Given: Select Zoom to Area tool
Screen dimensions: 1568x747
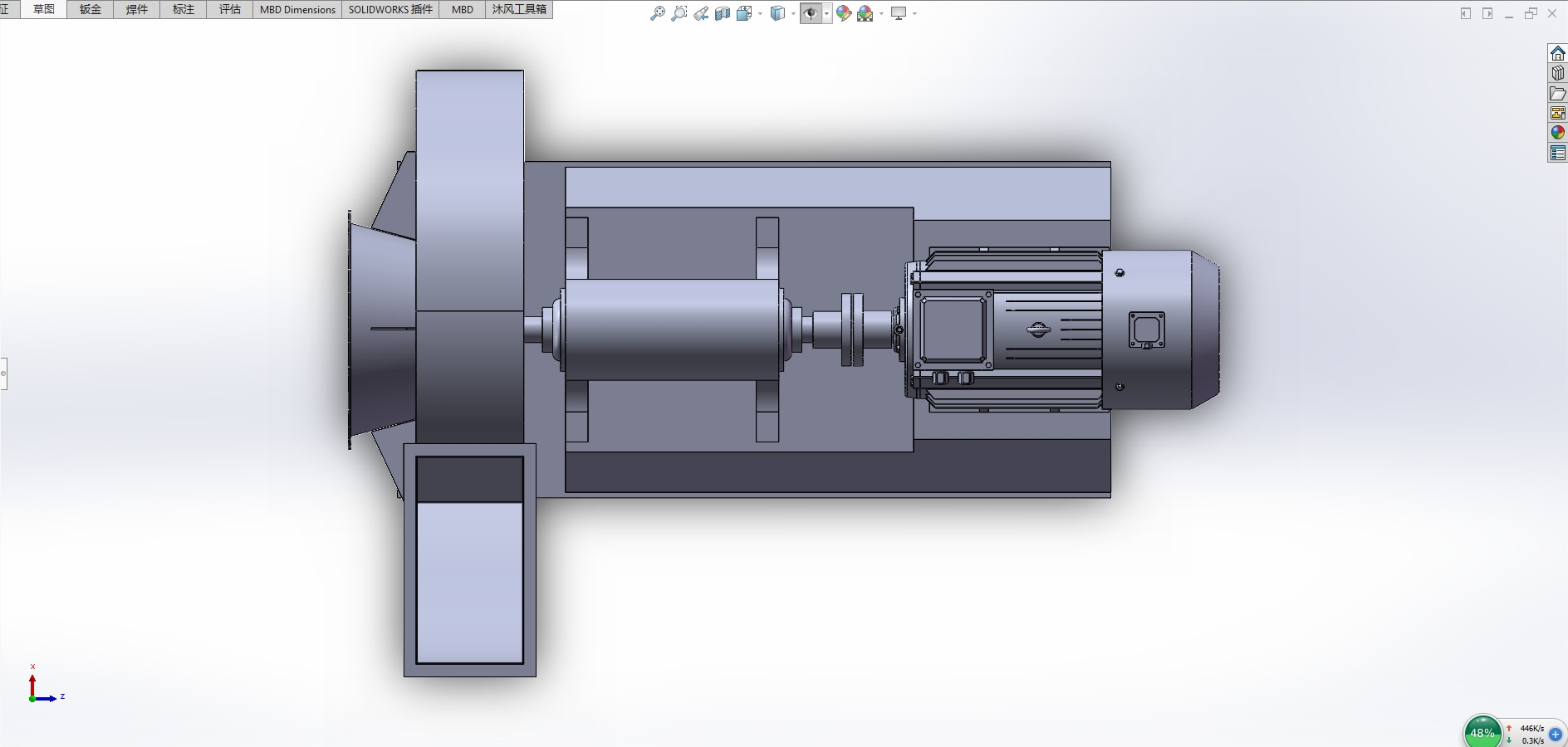Looking at the screenshot, I should (x=679, y=13).
